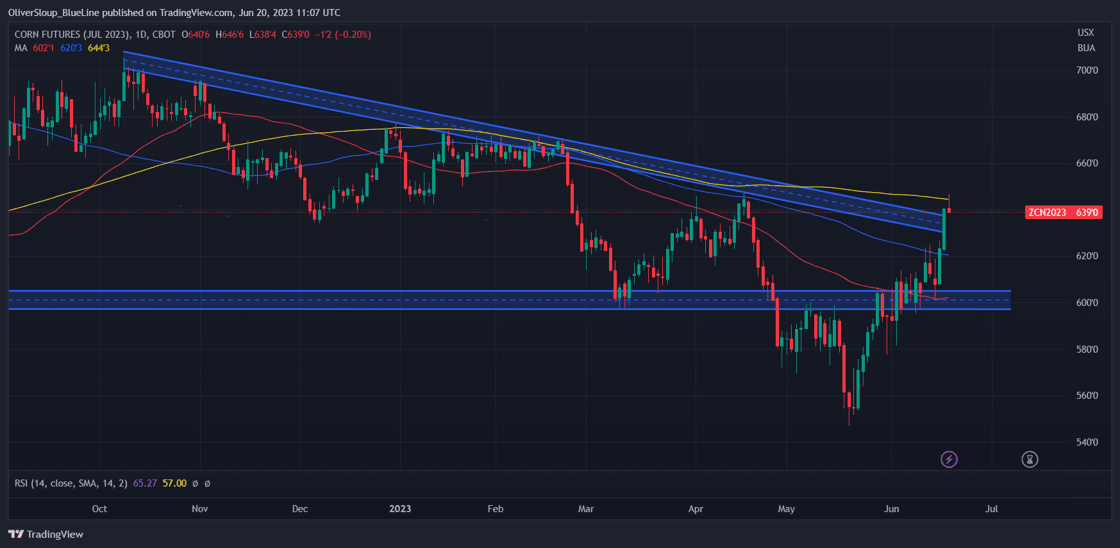Click the Jul label on time axis
The height and width of the screenshot is (548, 1120).
991,509
